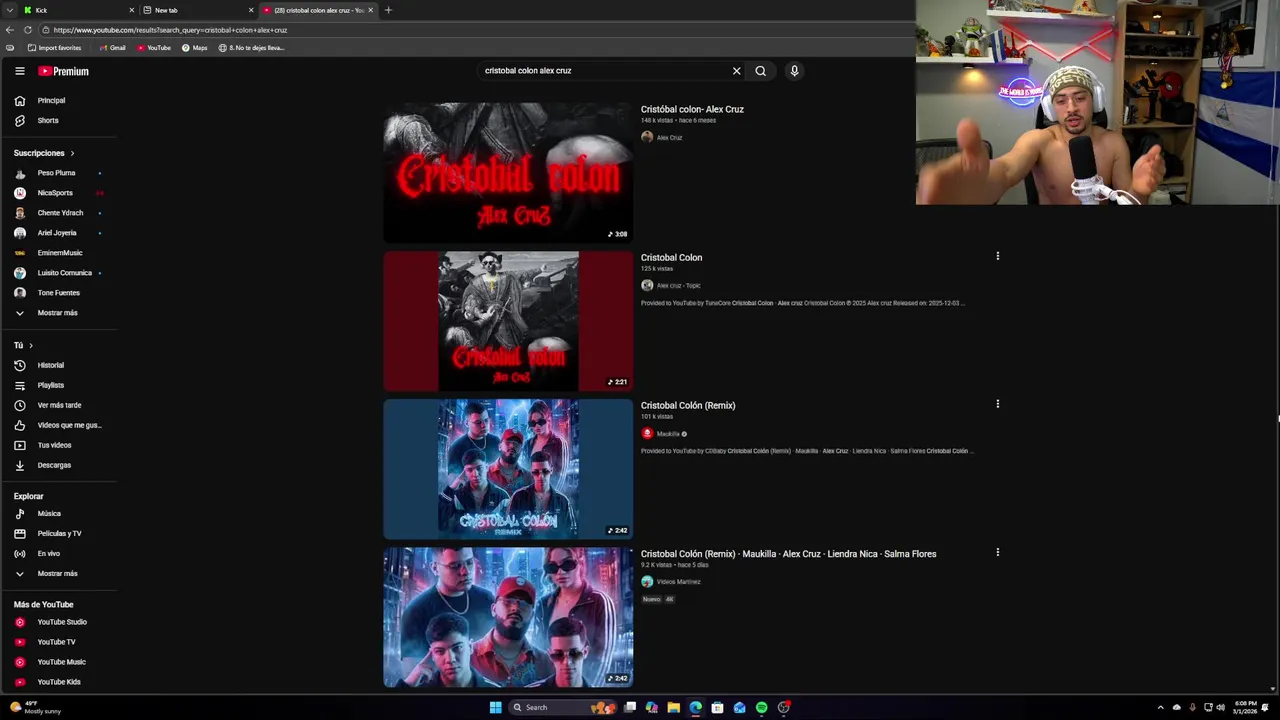Expand the Tú section arrow

[x=31, y=345]
